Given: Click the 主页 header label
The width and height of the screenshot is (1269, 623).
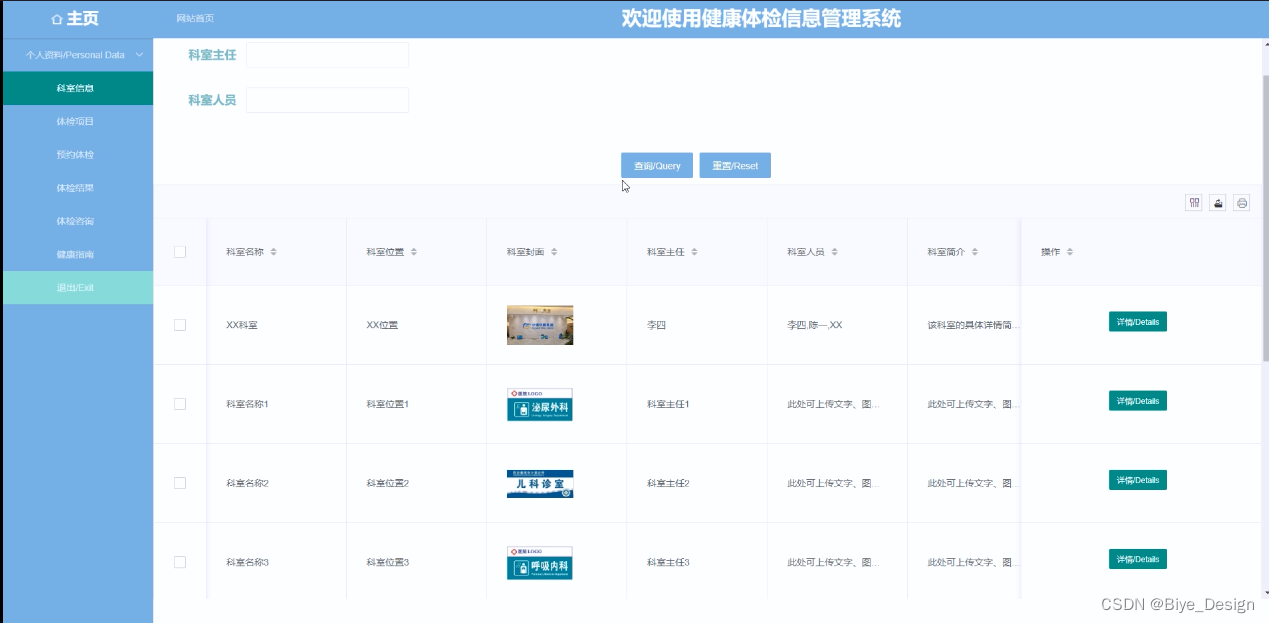Looking at the screenshot, I should tap(83, 19).
